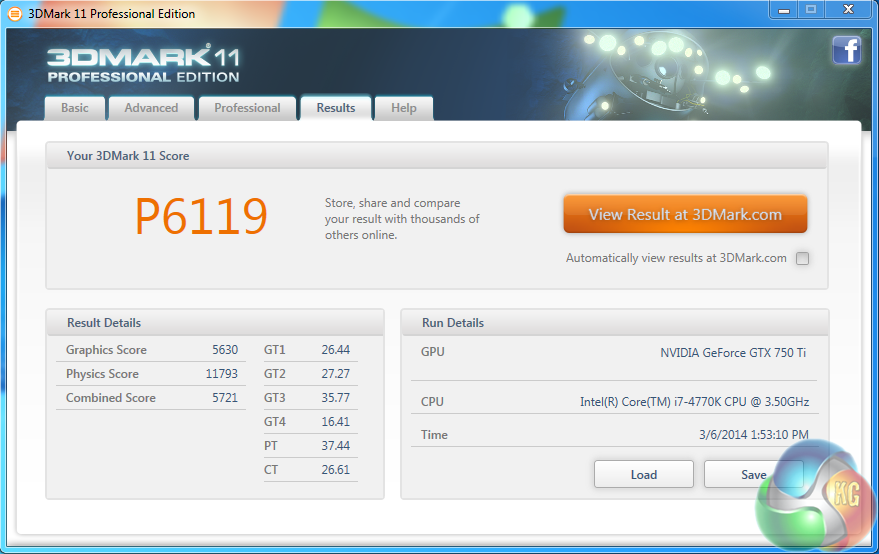Screen dimensions: 879x554
Task: Click the run time 3/6/2014 1:53:10 PM
Action: tap(753, 435)
